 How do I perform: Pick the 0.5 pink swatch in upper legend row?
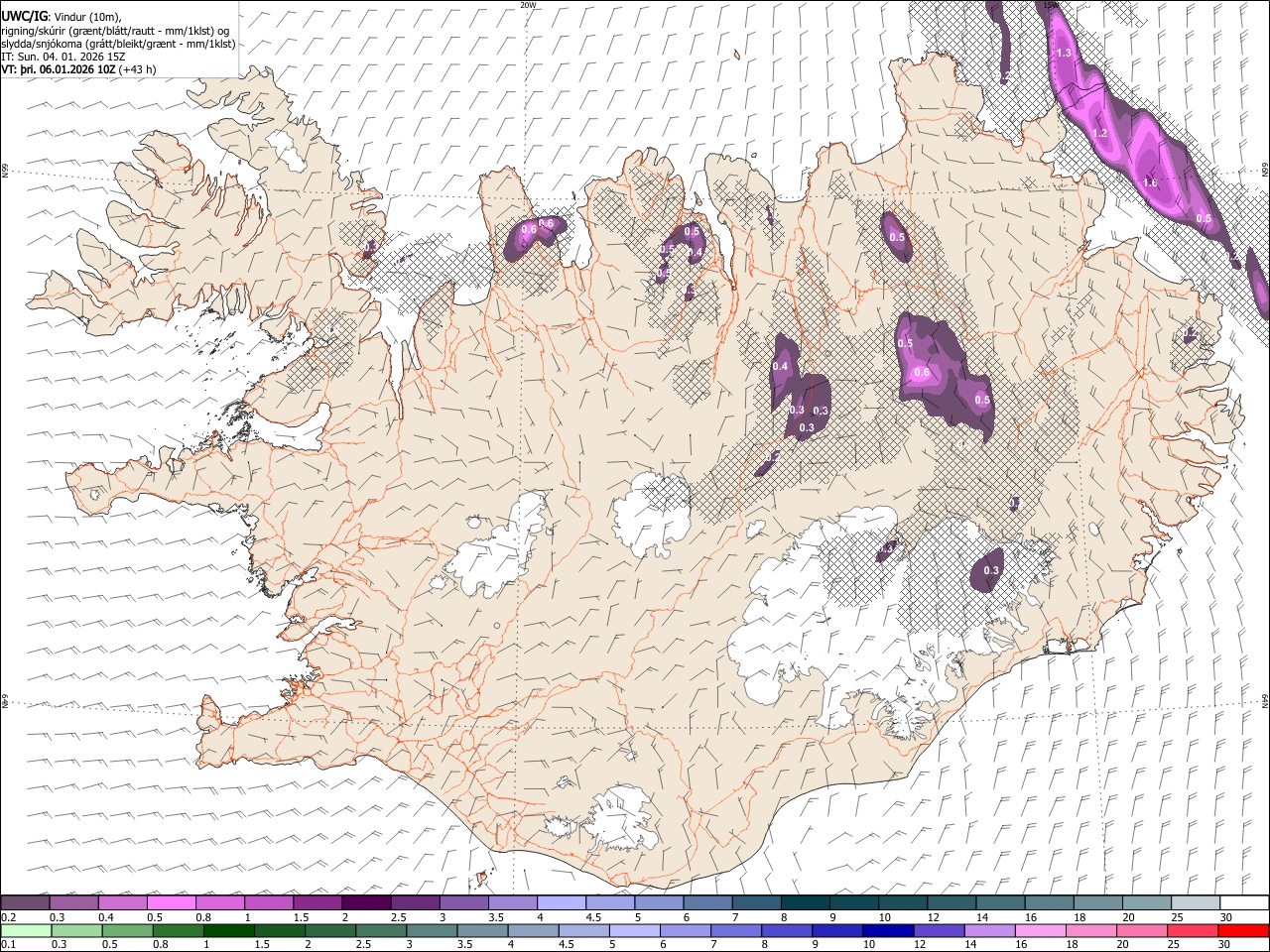[x=172, y=902]
